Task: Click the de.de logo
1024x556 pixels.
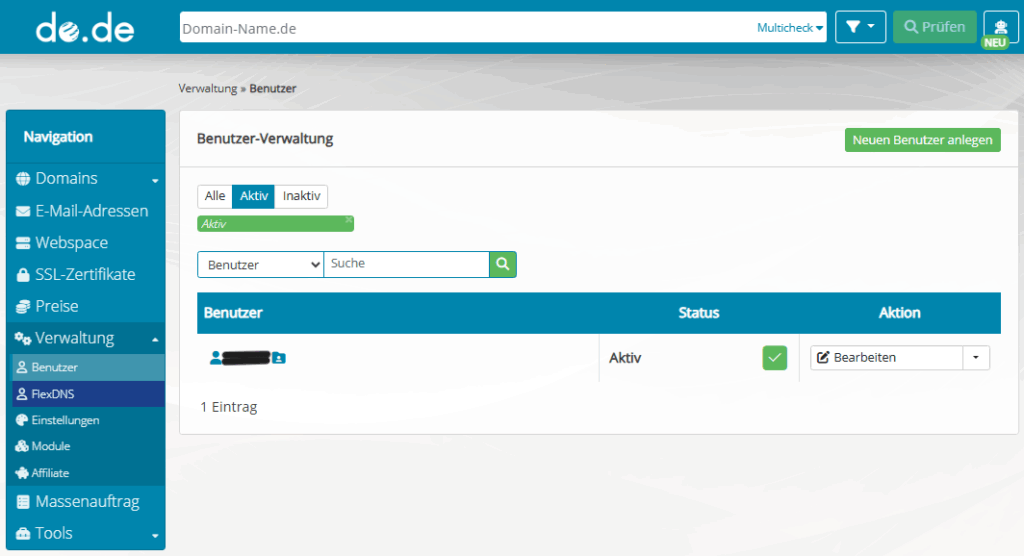Action: (x=85, y=28)
